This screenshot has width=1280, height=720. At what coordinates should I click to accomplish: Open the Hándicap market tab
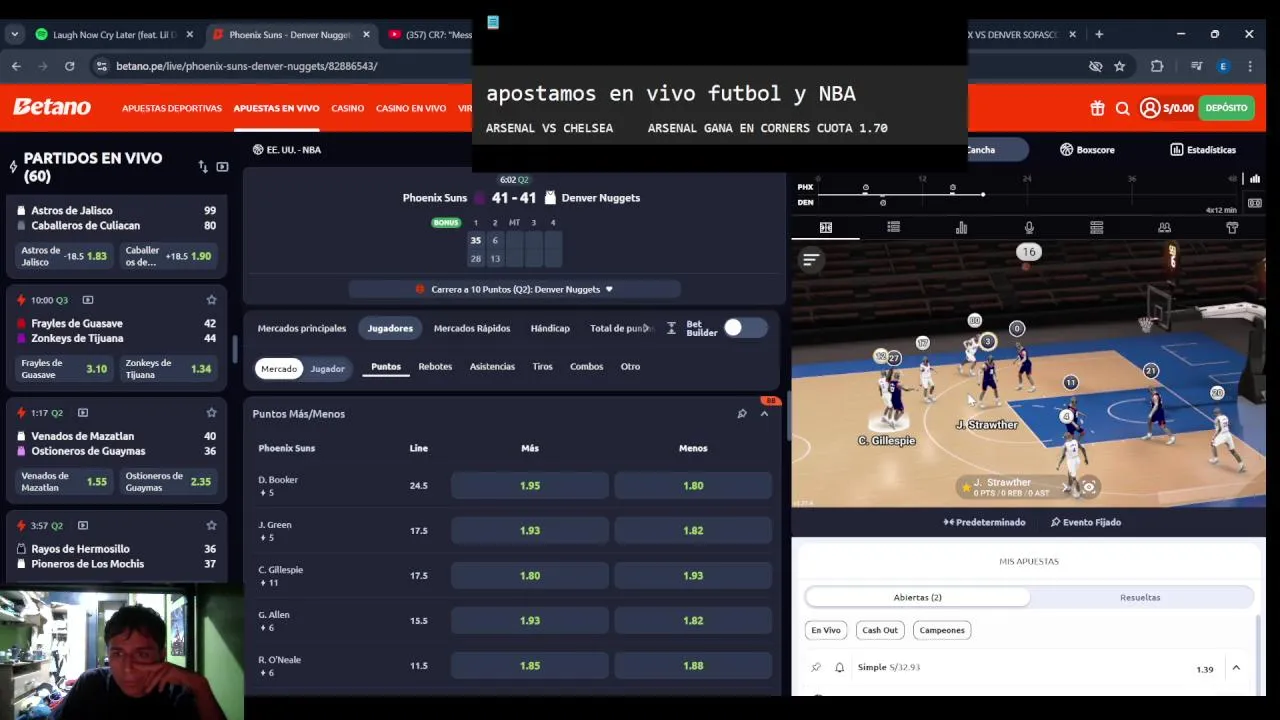point(550,328)
